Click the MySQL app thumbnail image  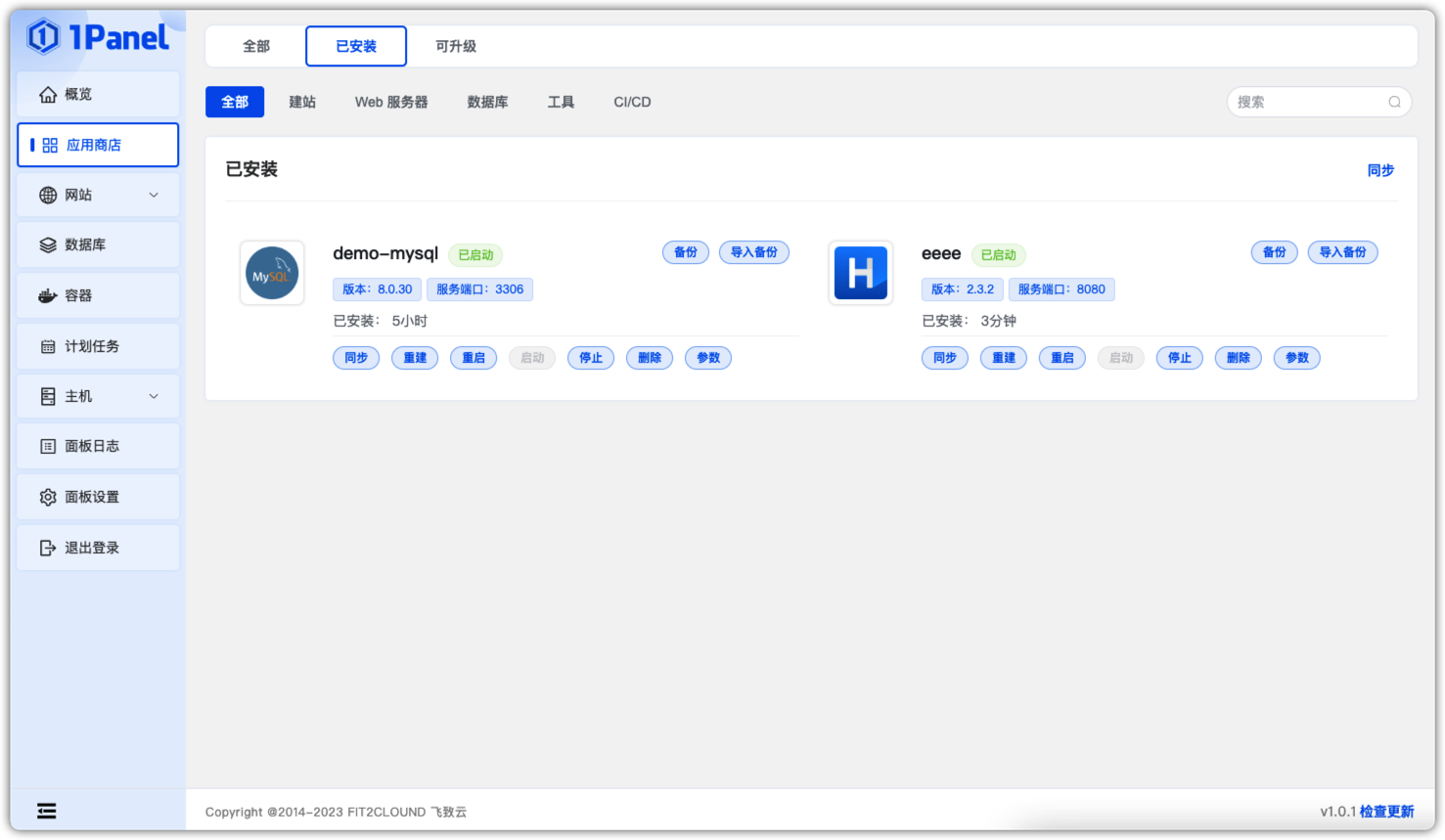point(272,273)
